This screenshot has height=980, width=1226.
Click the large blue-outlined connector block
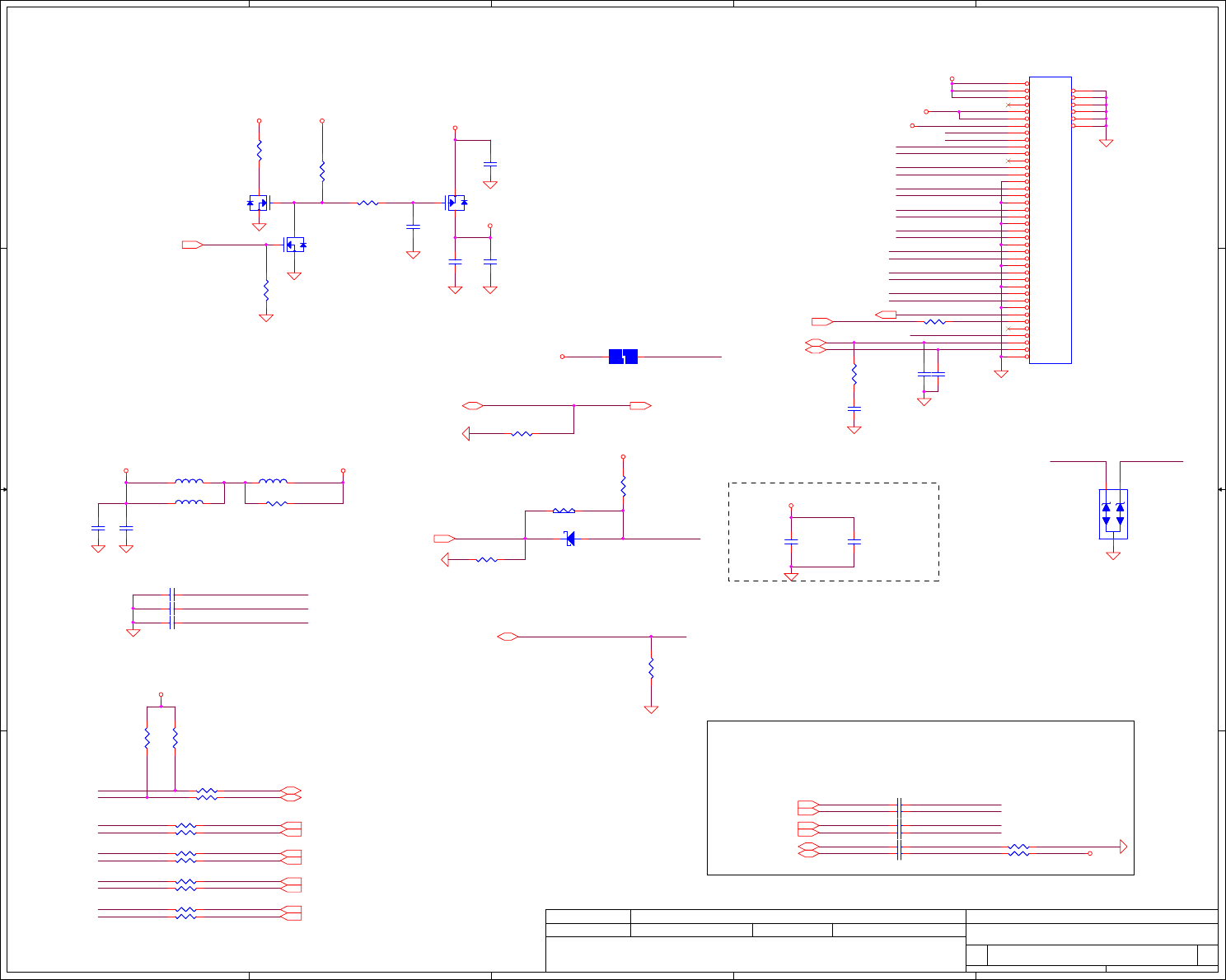click(1051, 220)
